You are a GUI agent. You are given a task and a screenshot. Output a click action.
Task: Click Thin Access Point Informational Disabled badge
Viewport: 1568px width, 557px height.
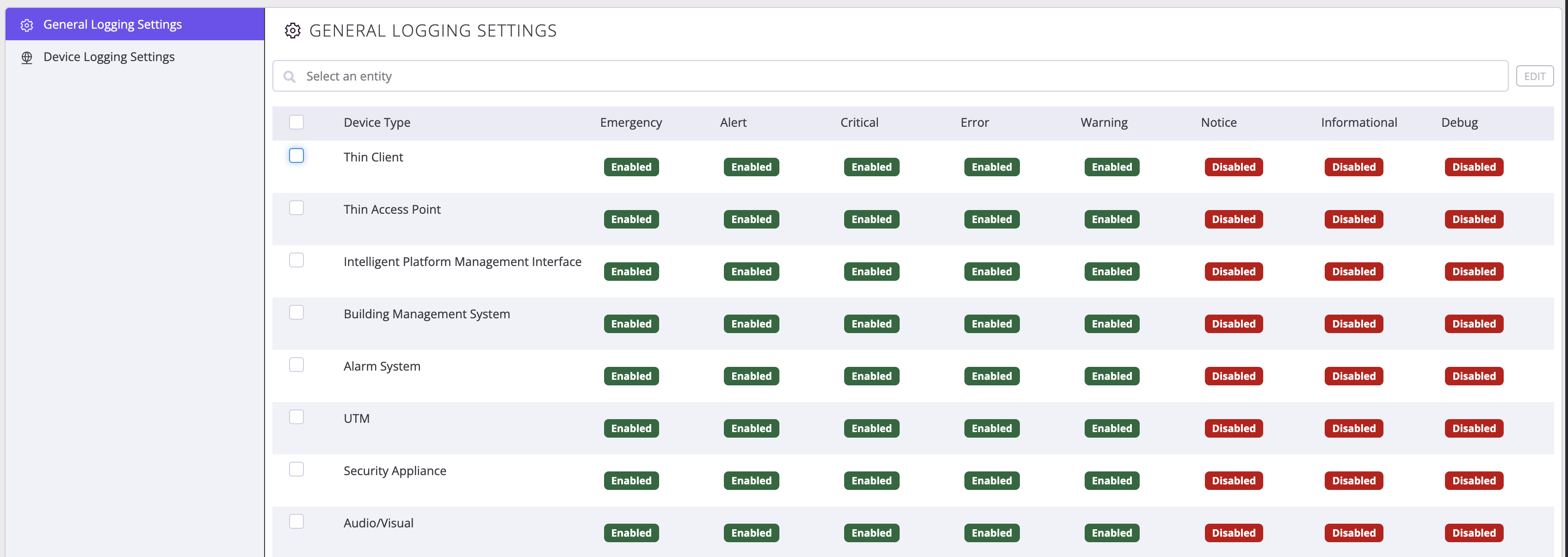1354,219
